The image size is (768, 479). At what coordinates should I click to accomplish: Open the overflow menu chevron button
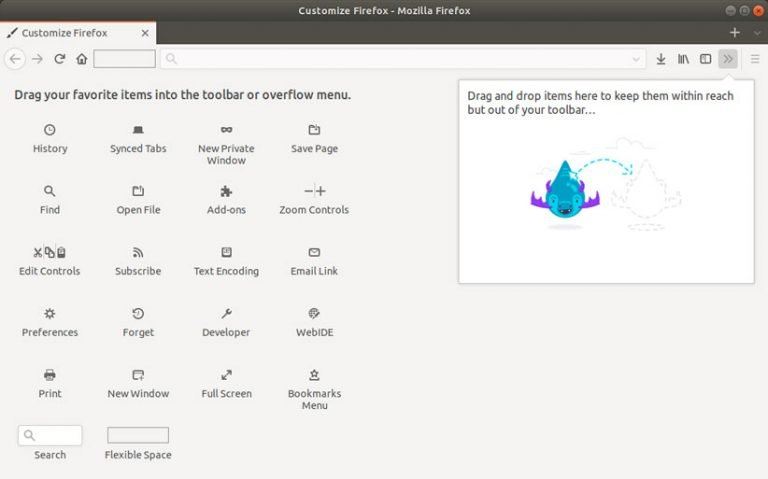tap(727, 59)
